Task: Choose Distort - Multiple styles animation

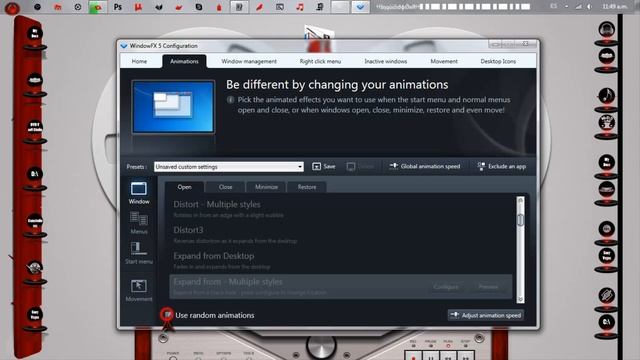Action: coord(340,209)
